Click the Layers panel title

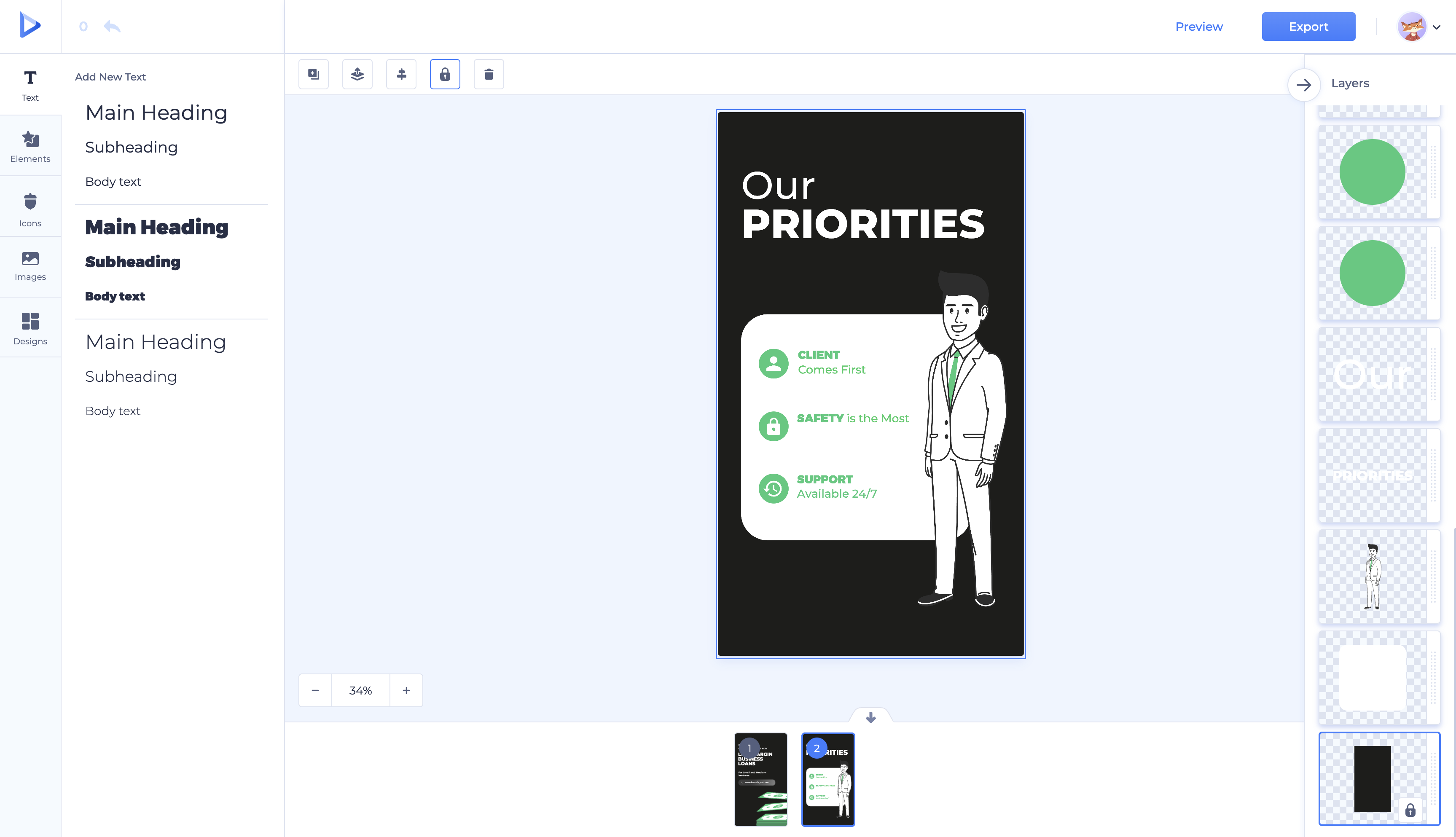coord(1350,83)
